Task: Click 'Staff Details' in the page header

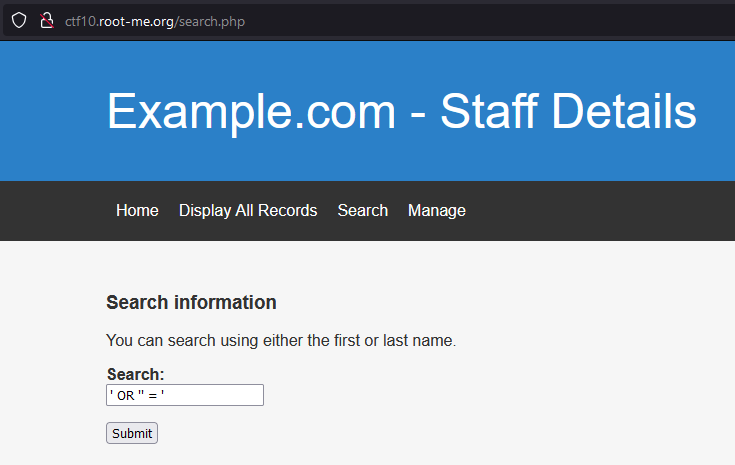Action: pos(568,111)
